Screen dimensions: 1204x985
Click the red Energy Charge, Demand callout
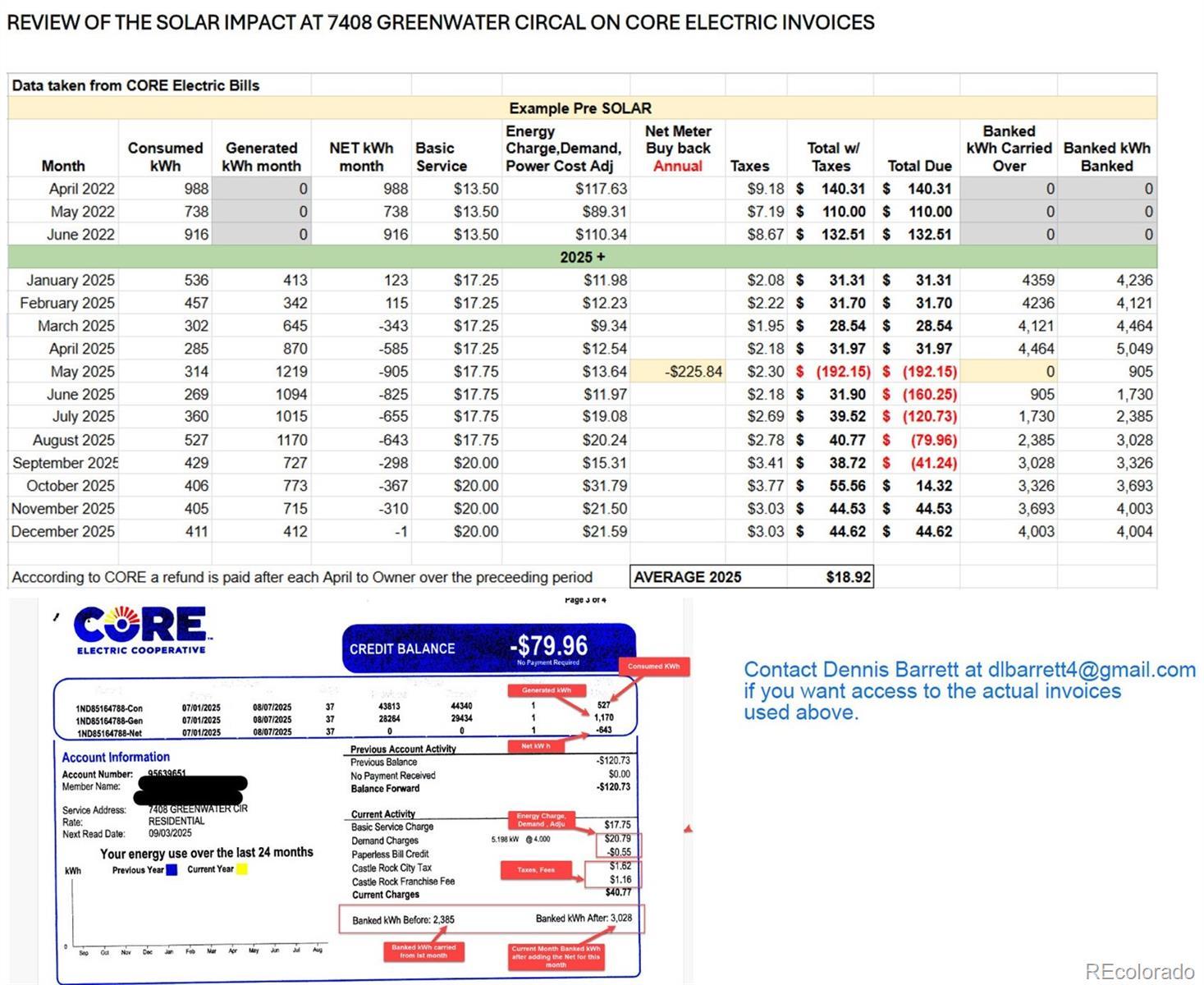(541, 820)
